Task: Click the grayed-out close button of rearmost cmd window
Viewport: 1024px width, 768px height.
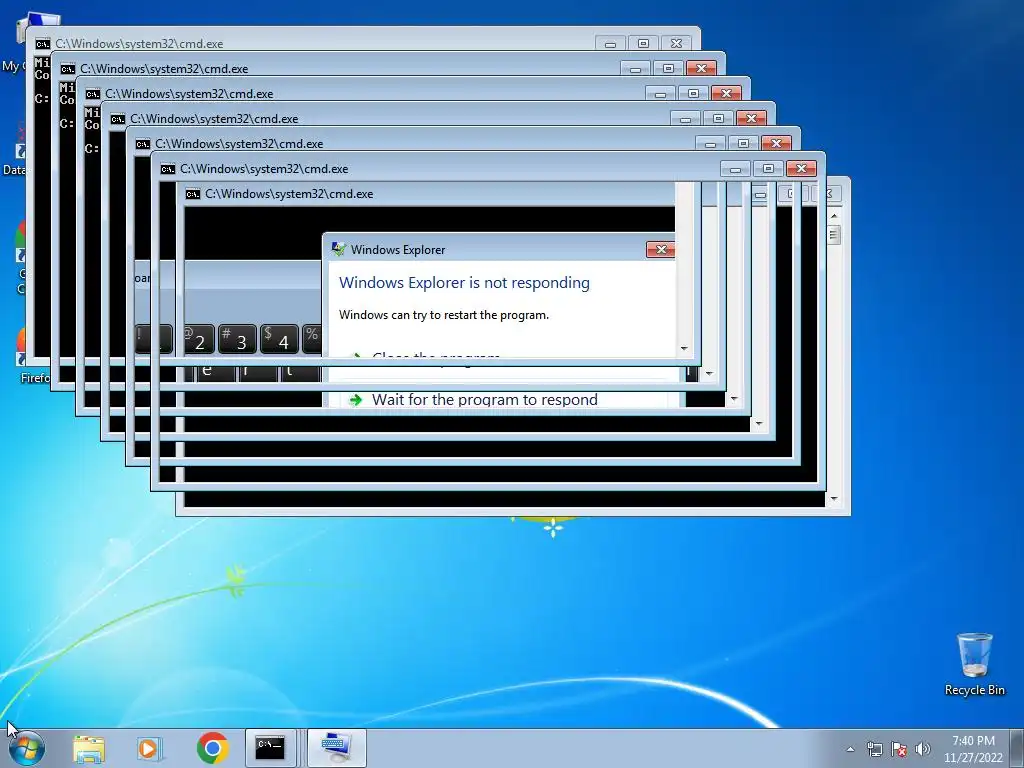Action: 677,44
